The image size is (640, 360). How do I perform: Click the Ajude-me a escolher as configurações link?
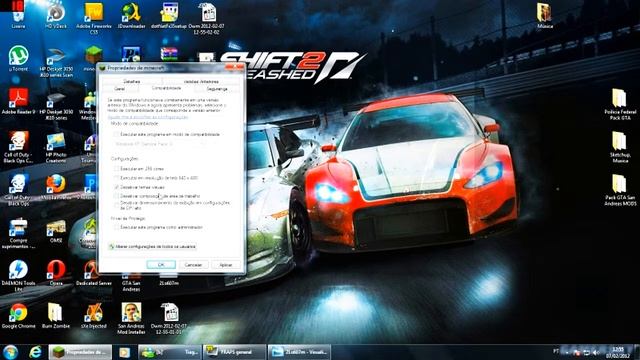148,117
